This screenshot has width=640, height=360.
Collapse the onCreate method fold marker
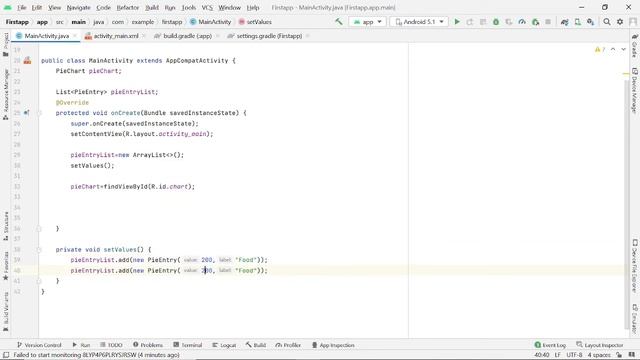(x=39, y=113)
